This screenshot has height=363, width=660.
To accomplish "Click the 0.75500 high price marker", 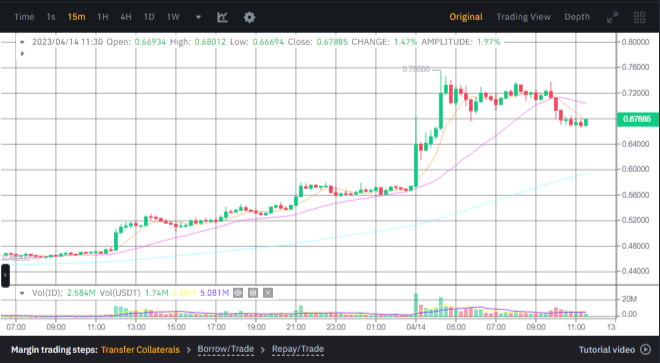I will click(416, 69).
